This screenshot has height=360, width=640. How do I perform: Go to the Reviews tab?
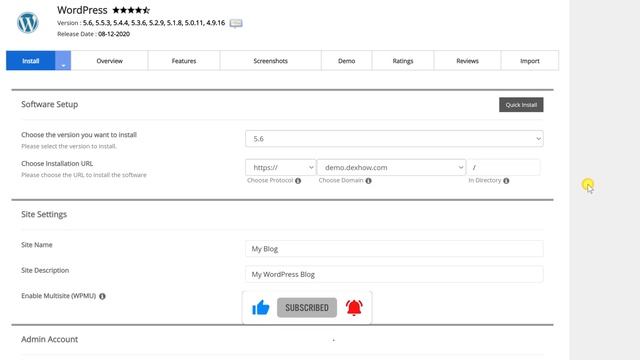(467, 61)
